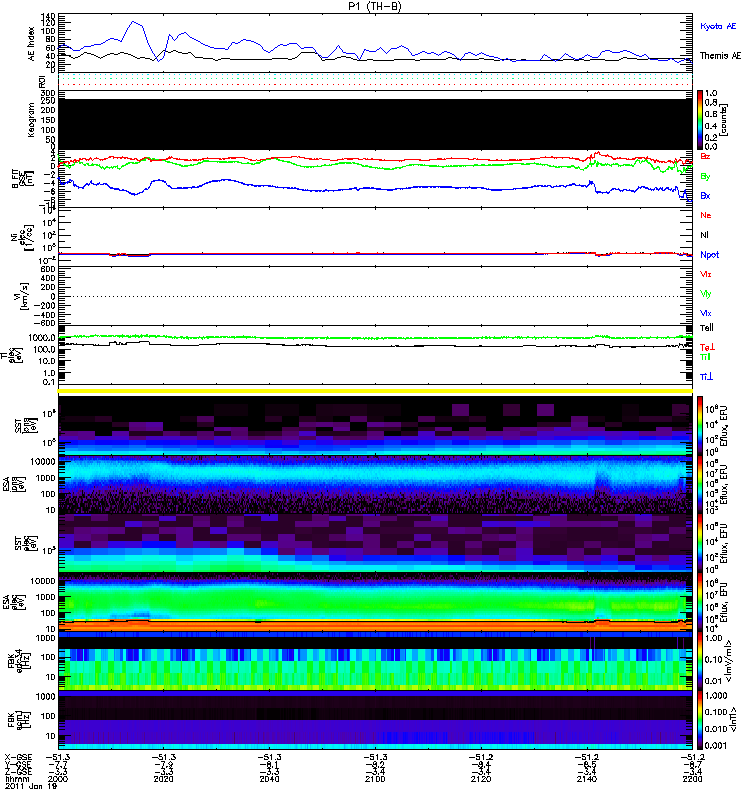Click the FBK mV/m color bar
This screenshot has width=750, height=800.
700,661
